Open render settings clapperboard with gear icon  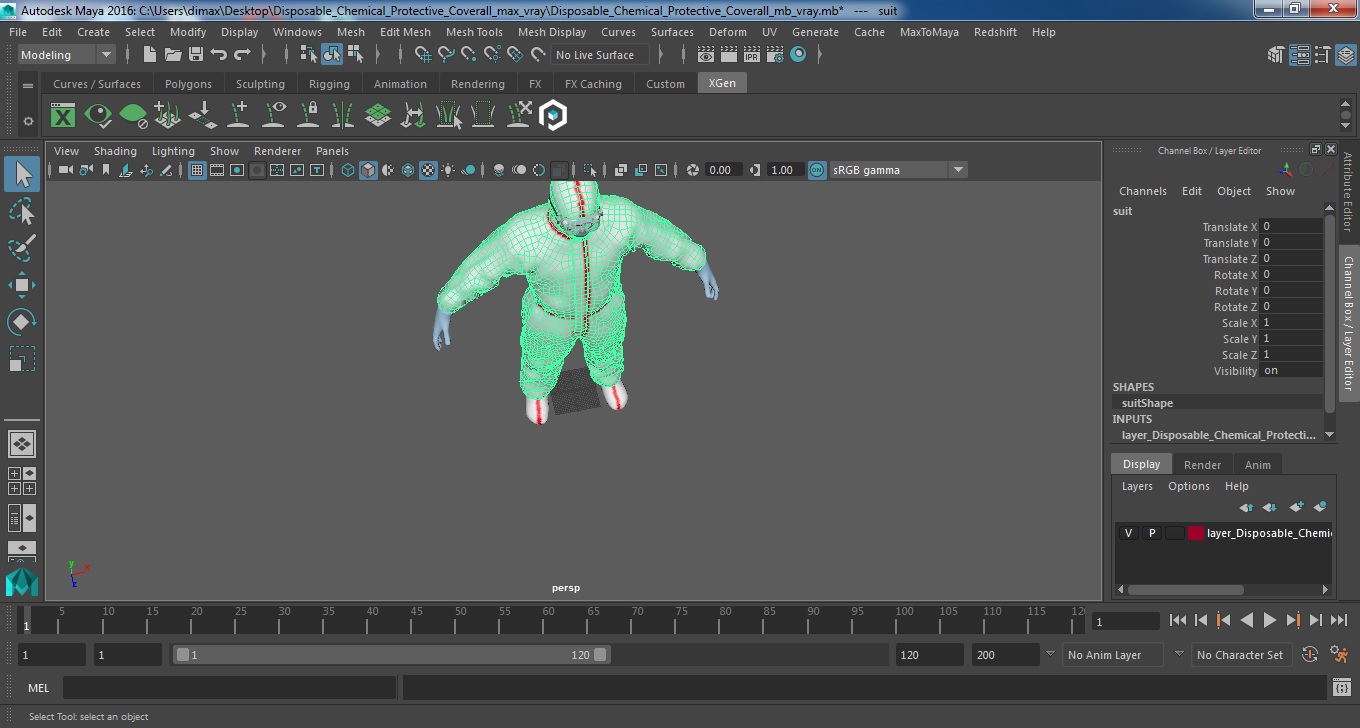point(775,55)
